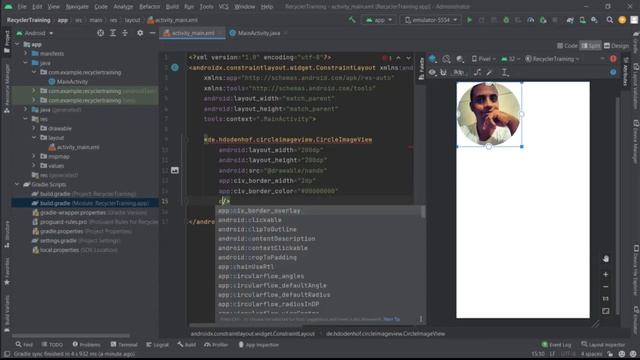
Task: Open the Pixel device preview dropdown
Action: pyautogui.click(x=484, y=59)
